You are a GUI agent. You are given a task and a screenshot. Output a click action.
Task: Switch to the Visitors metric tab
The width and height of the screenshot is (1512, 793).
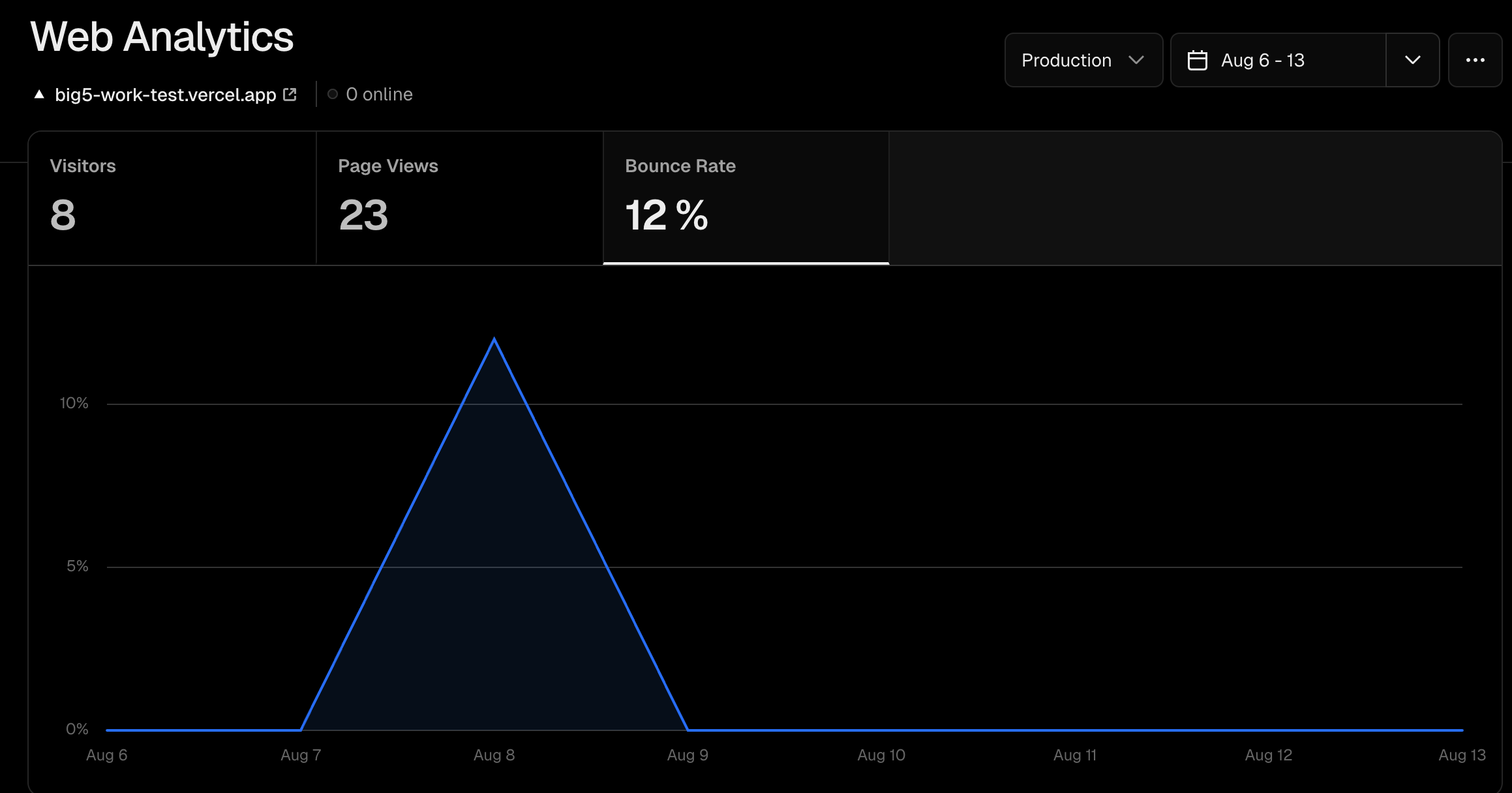(x=172, y=198)
